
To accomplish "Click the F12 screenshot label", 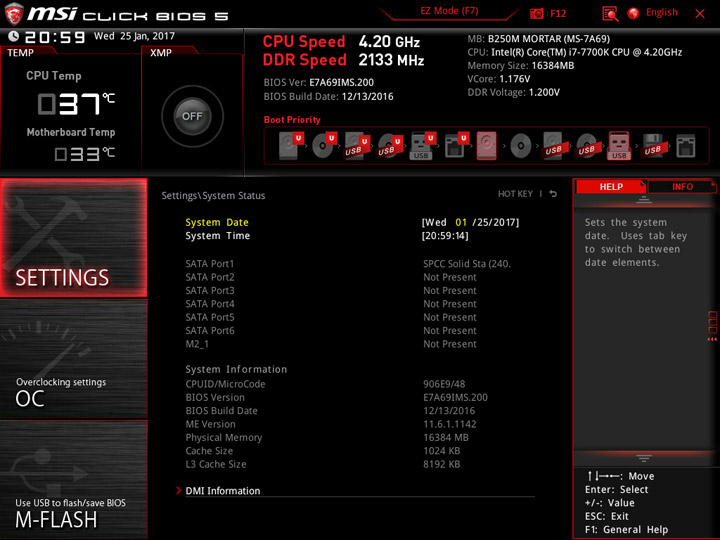I will click(x=558, y=14).
